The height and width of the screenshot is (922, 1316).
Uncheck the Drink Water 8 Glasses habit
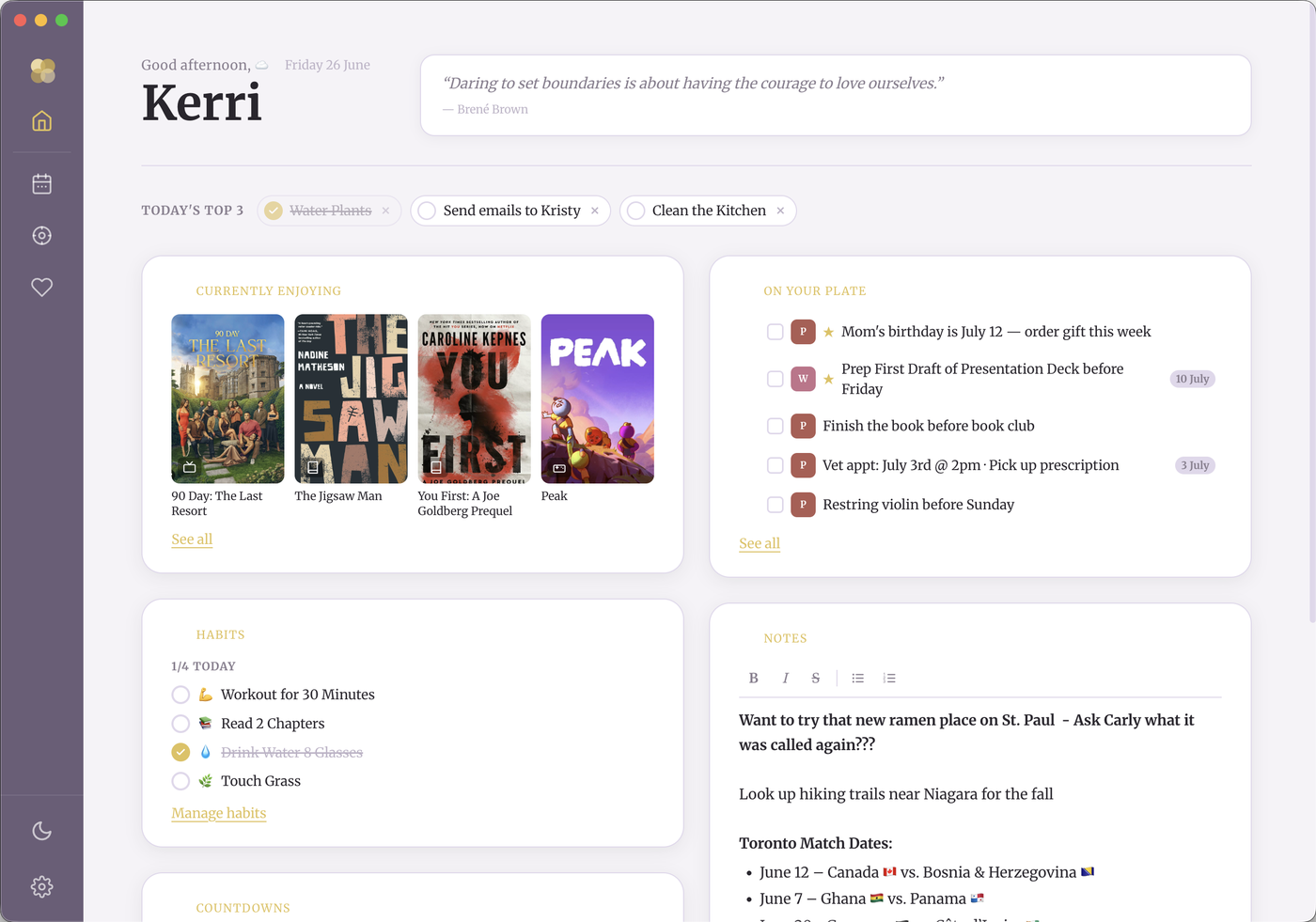pos(180,752)
